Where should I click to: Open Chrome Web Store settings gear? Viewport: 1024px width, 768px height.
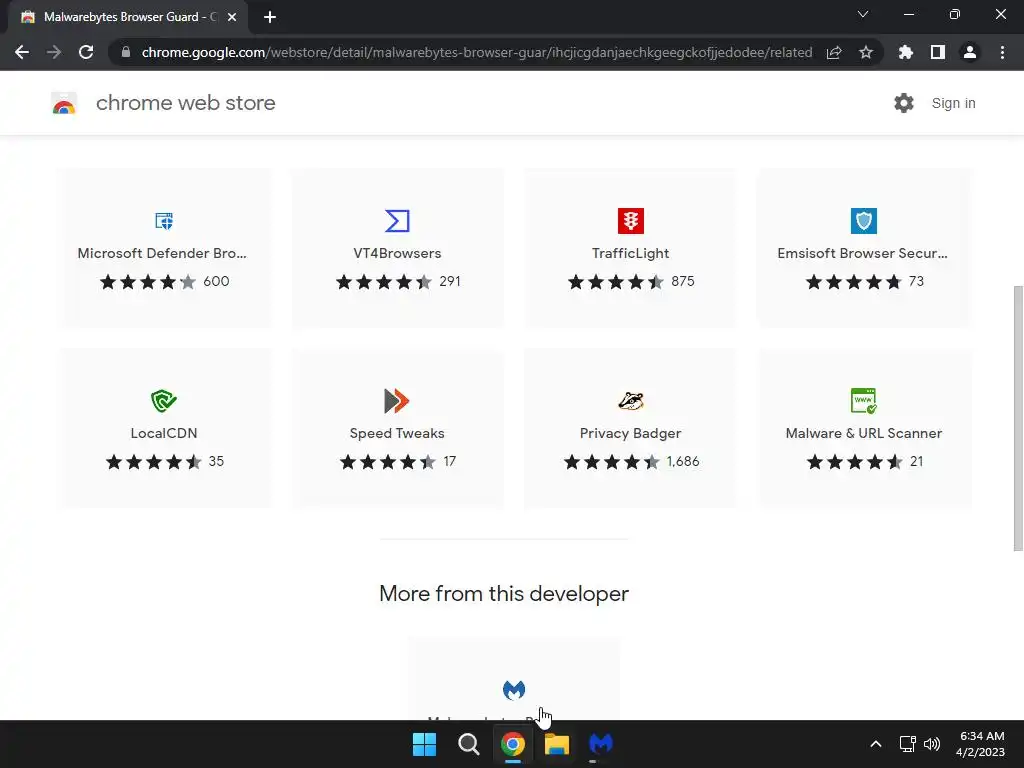904,103
